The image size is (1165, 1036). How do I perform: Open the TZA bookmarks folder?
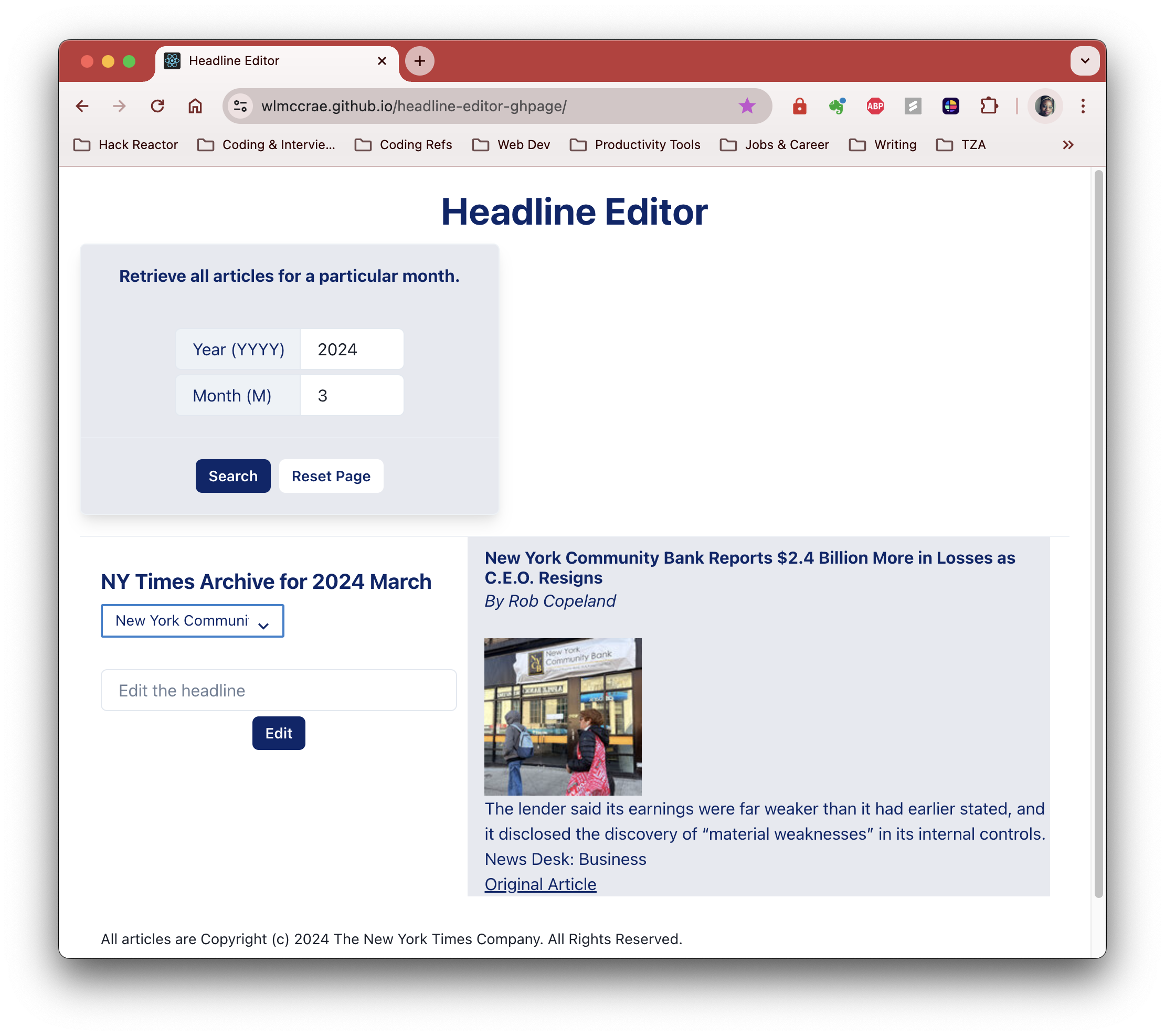tap(961, 145)
